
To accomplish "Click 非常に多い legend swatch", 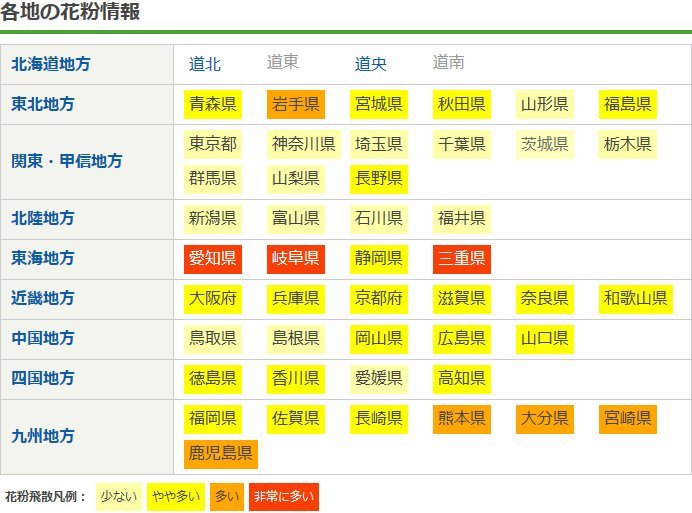I will tap(285, 496).
